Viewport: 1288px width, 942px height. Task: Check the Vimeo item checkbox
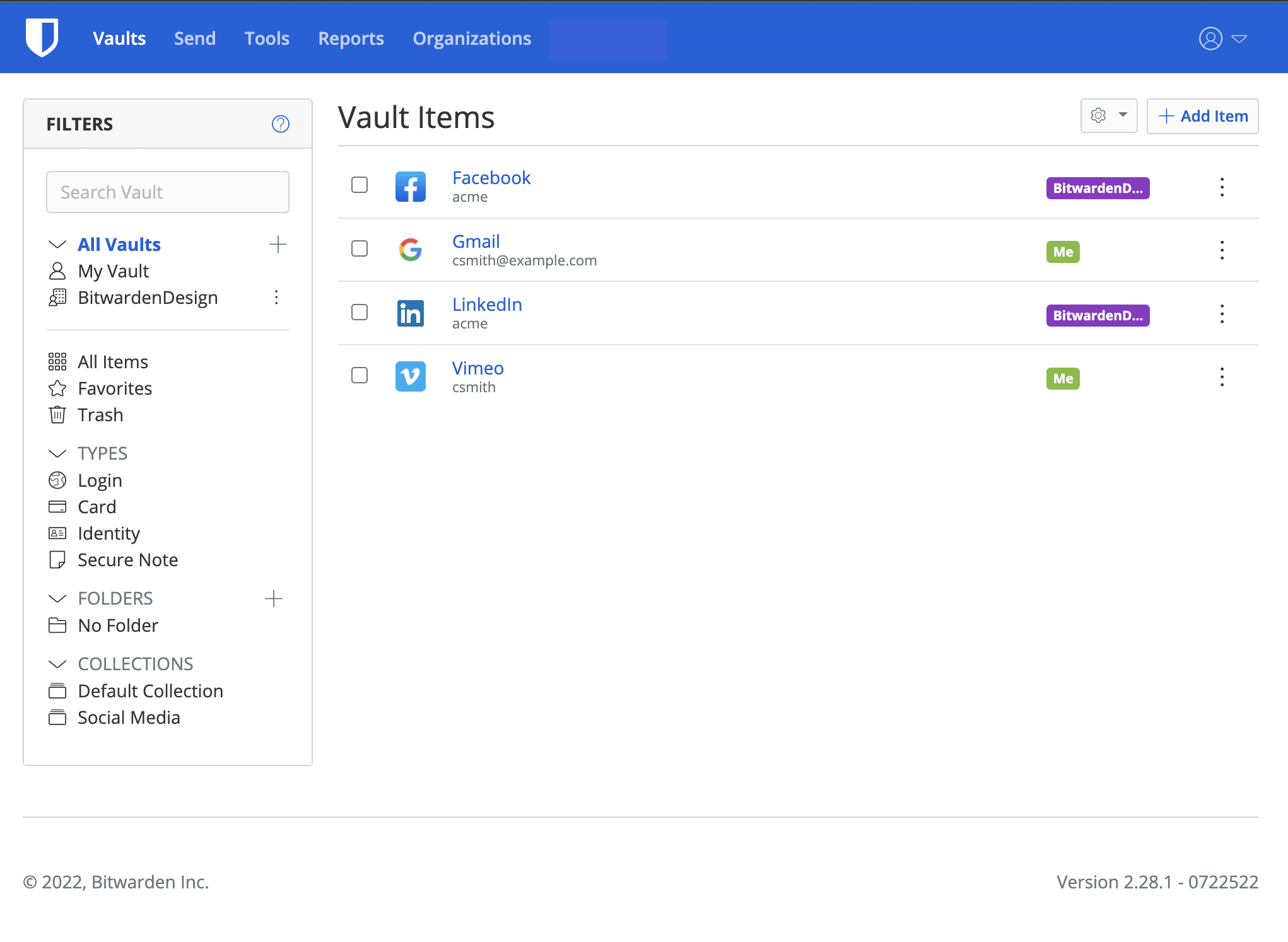pos(360,375)
